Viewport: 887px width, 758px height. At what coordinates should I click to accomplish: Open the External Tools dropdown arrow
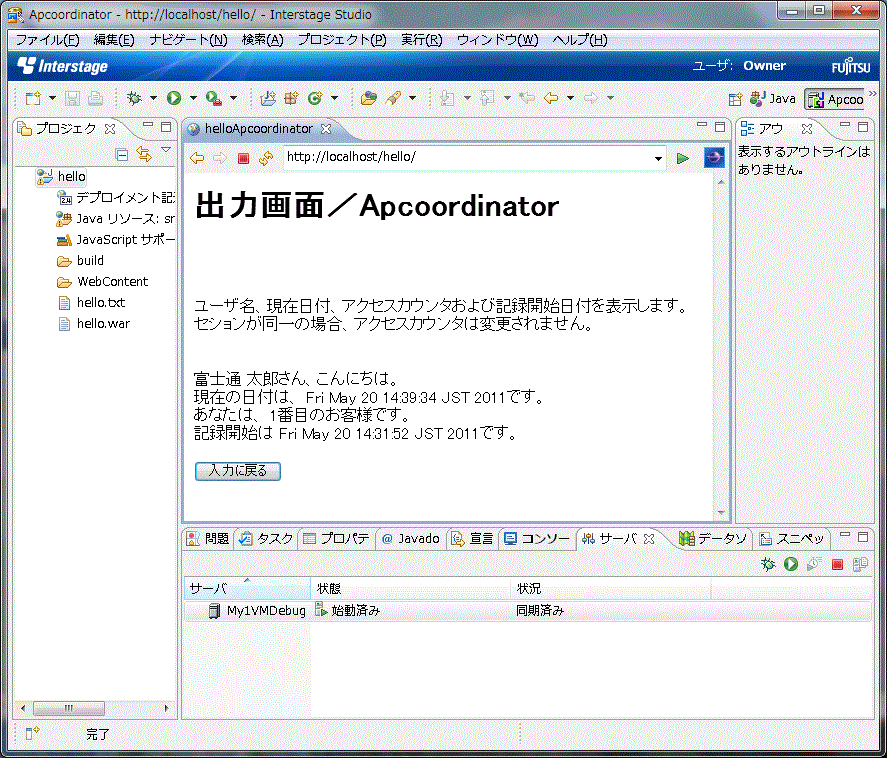coord(233,98)
